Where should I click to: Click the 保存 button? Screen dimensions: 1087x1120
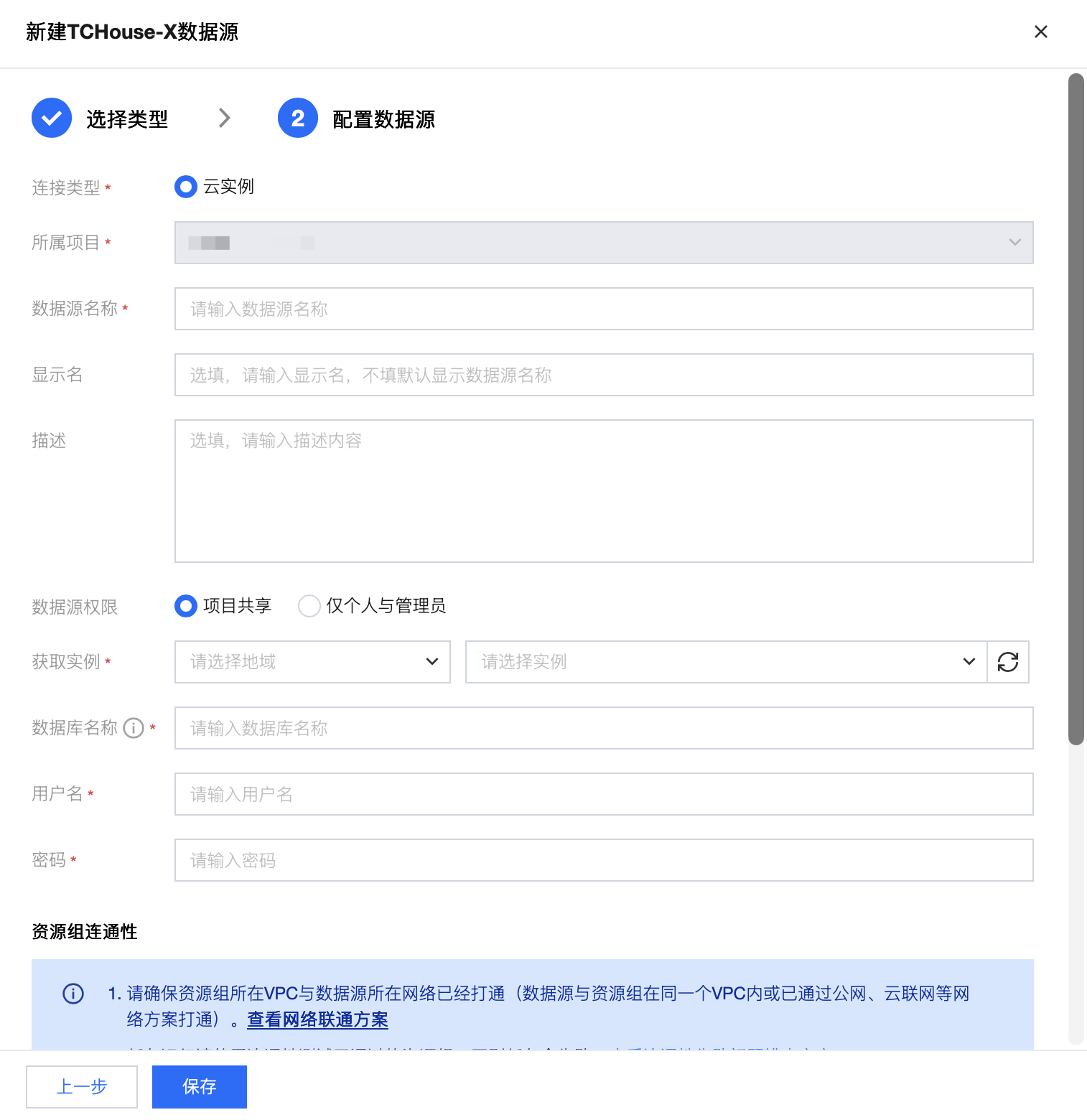coord(200,1087)
